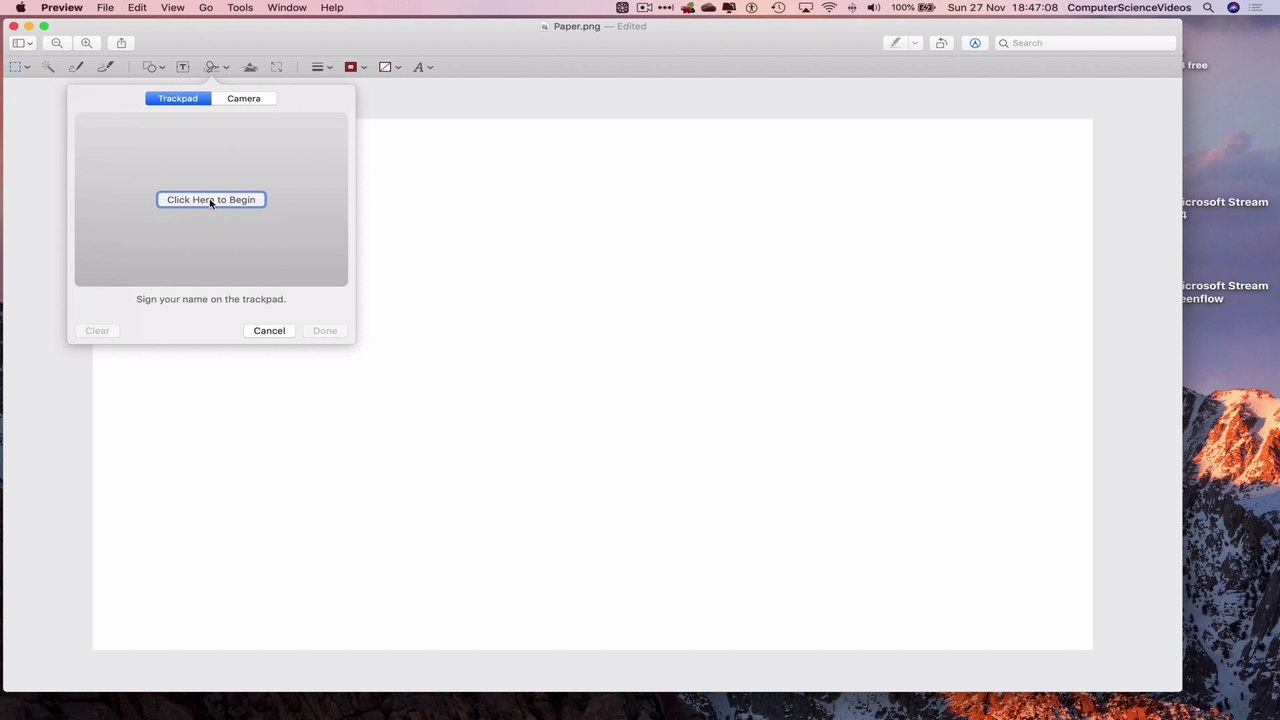Click the Rotate toolbar button
This screenshot has width=1280, height=720.
pos(941,43)
